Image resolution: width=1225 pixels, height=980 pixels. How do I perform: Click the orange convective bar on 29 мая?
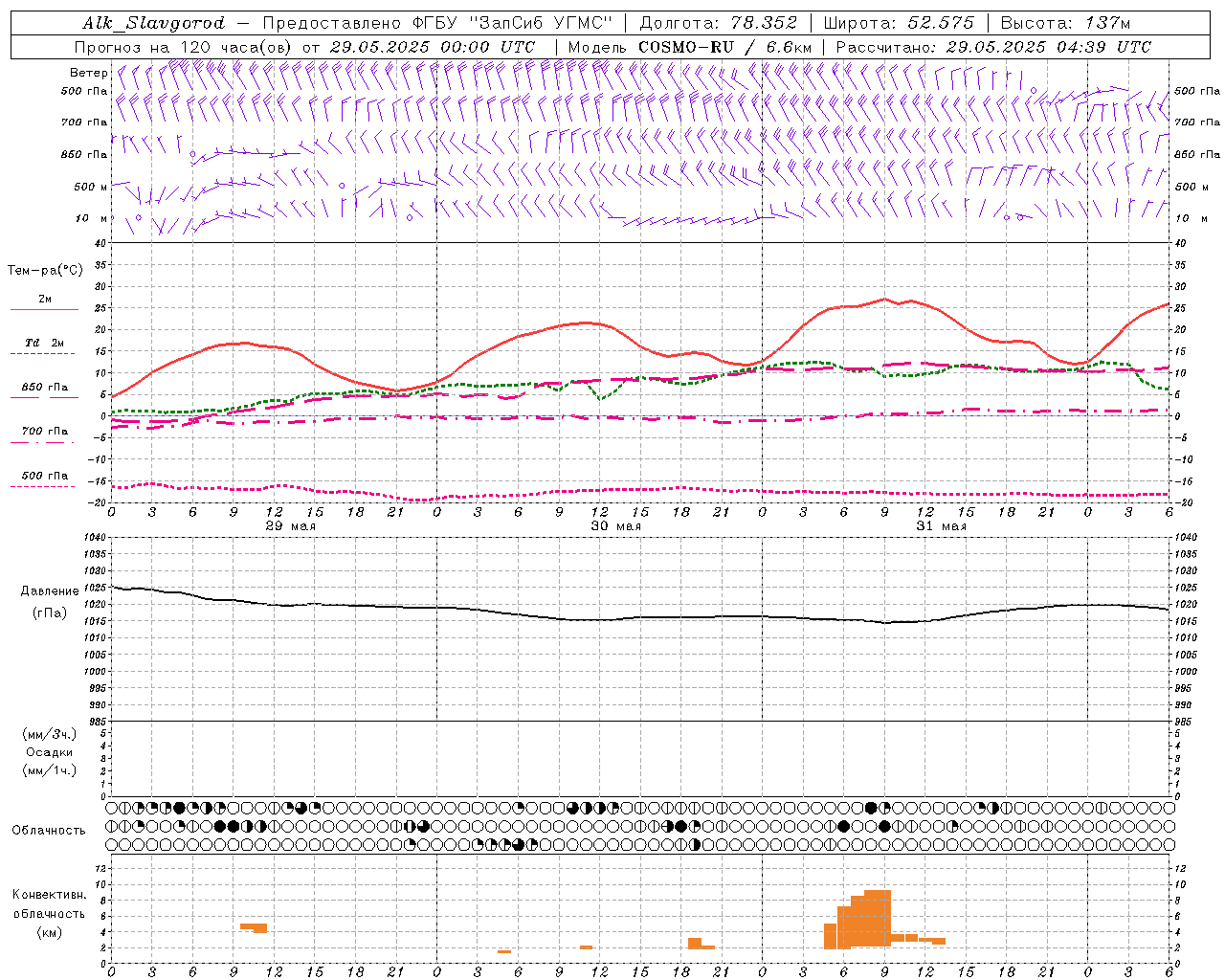click(254, 927)
